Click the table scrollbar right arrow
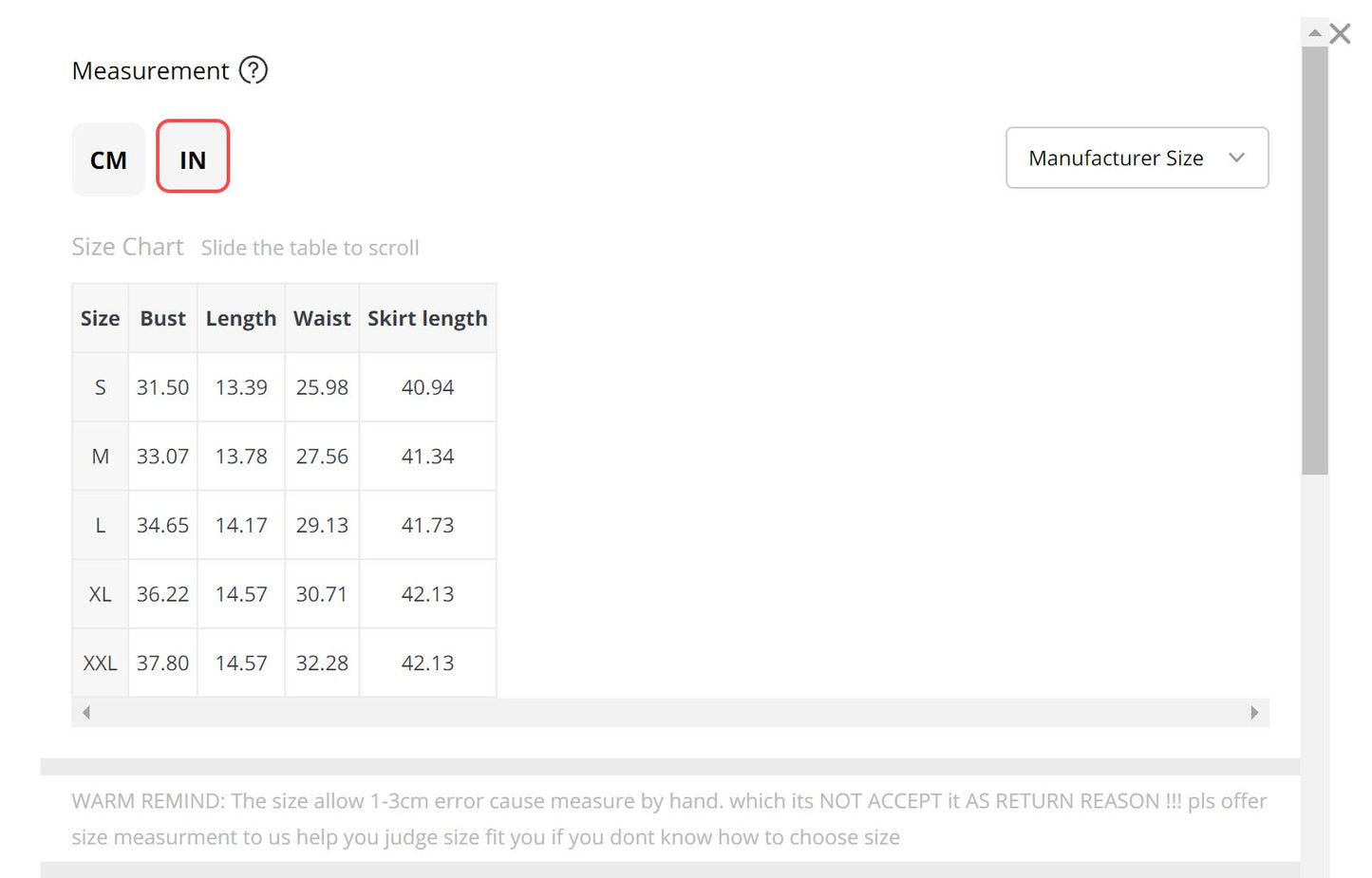The height and width of the screenshot is (878, 1372). (x=1254, y=713)
